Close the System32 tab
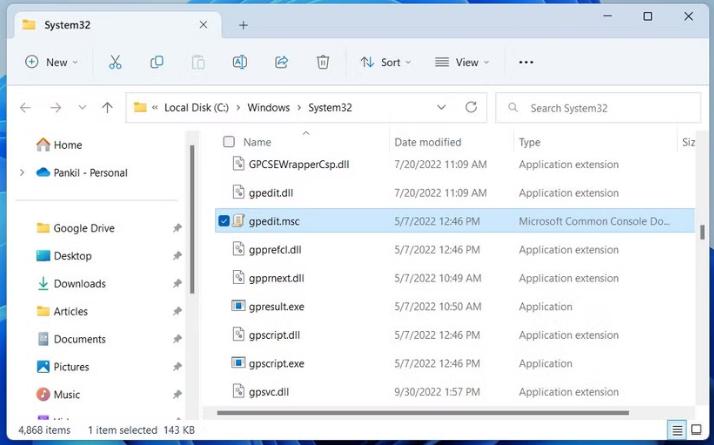Viewport: 714px width, 445px height. [x=204, y=25]
